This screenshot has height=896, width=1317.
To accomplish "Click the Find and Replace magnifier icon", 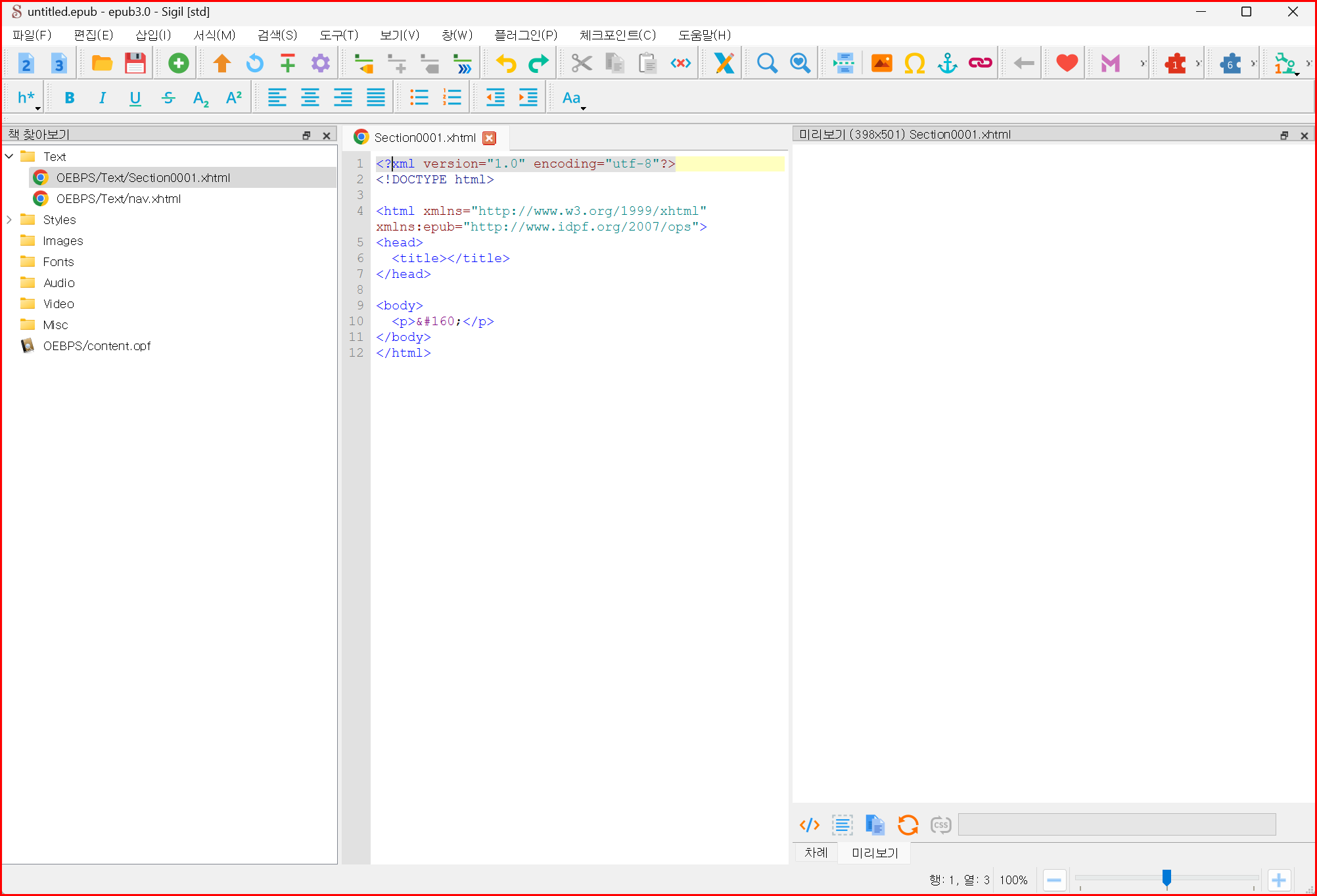I will coord(767,63).
